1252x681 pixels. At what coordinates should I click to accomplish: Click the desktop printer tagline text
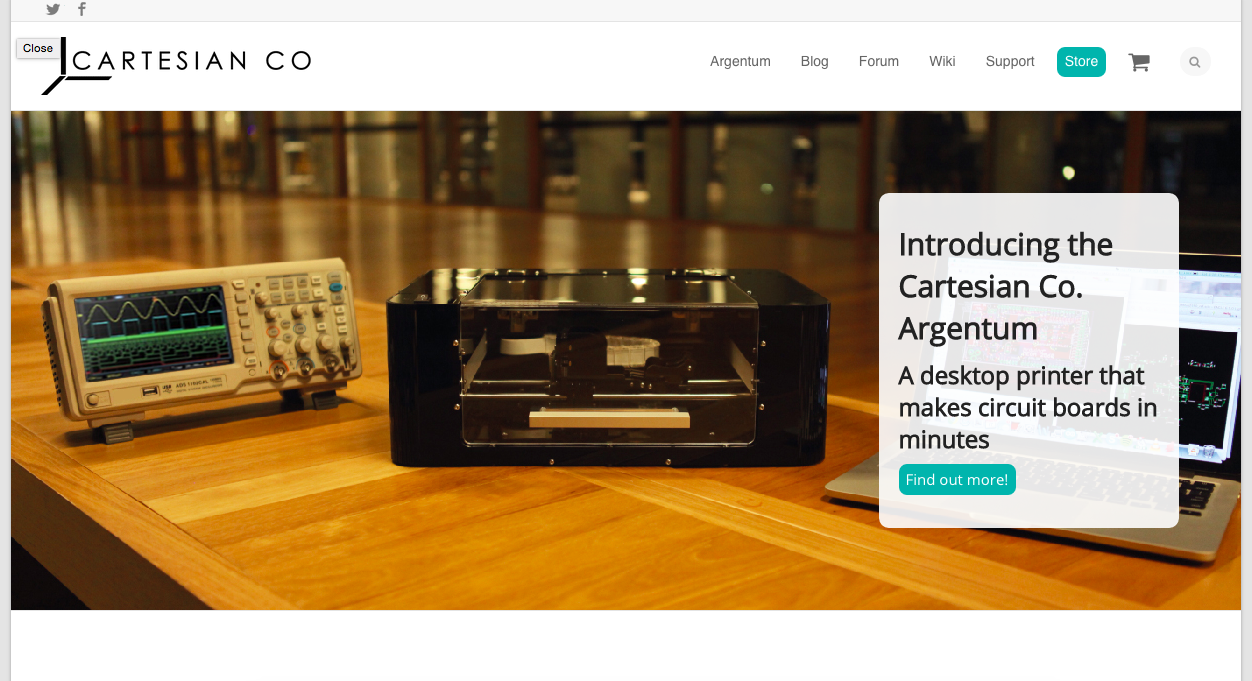[1027, 407]
